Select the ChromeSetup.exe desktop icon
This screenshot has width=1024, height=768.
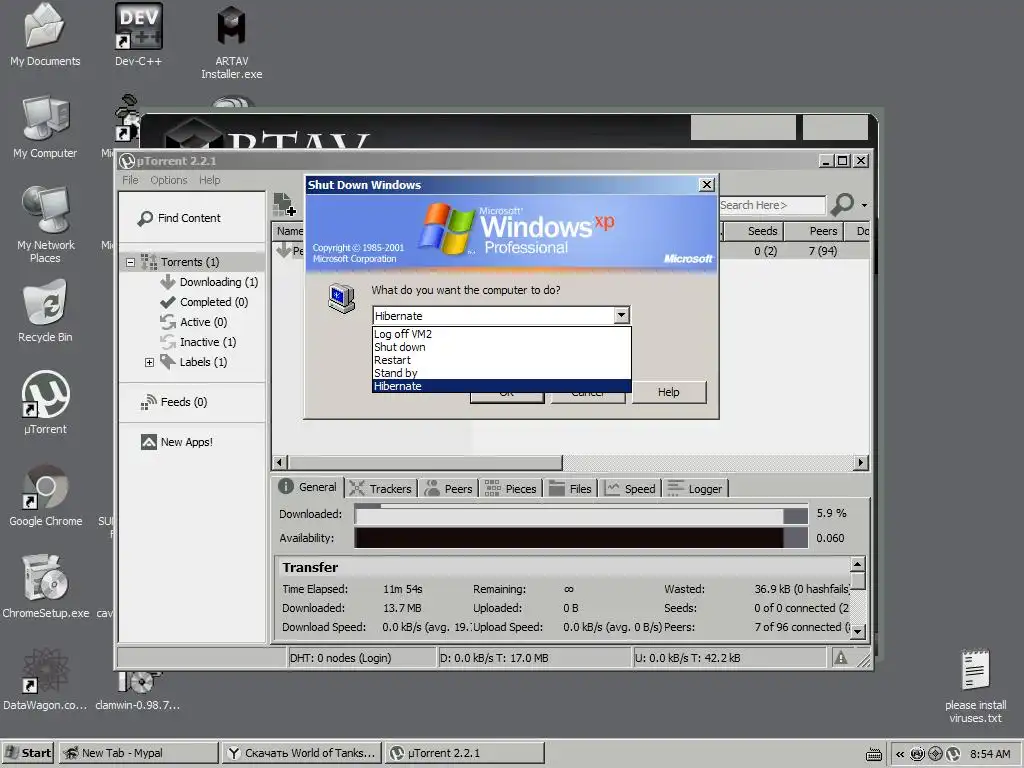(44, 586)
